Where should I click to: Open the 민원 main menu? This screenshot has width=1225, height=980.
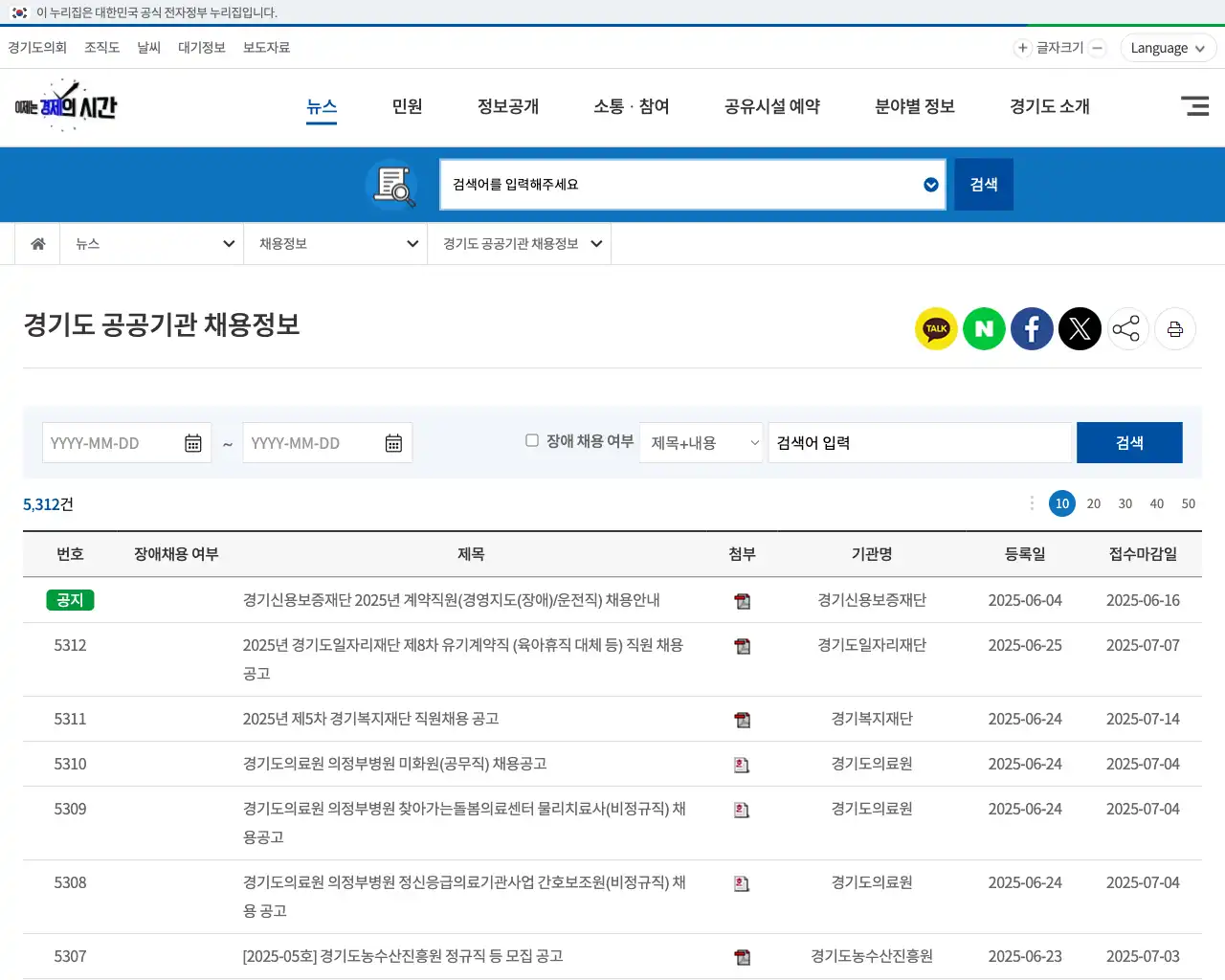(408, 106)
